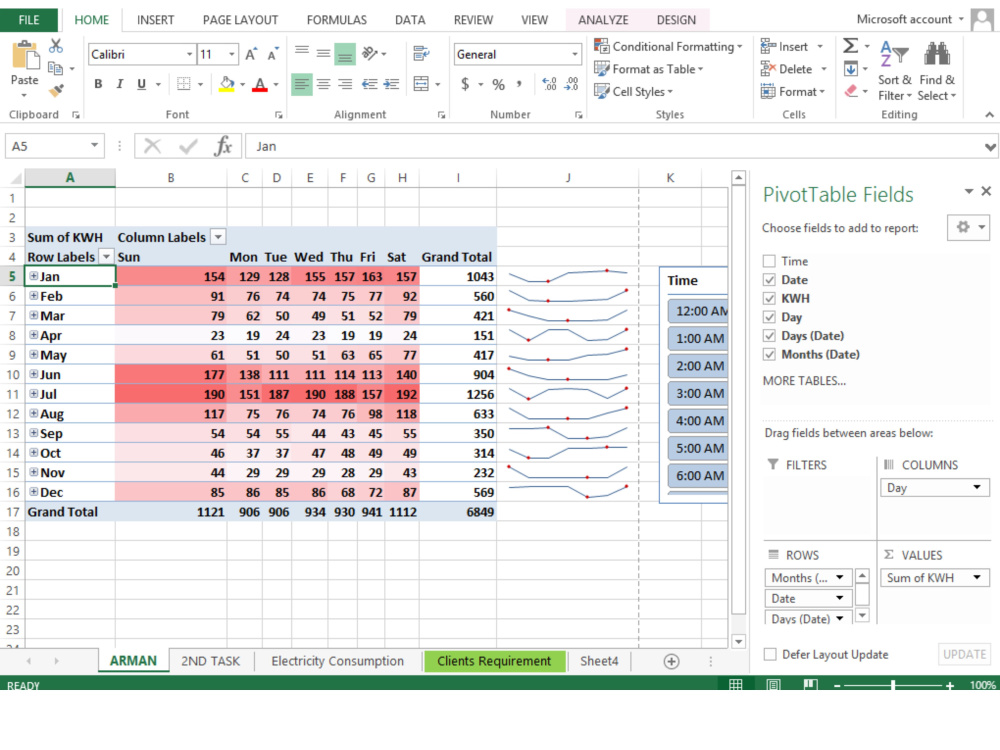The height and width of the screenshot is (750, 1000).
Task: Expand the Jul row group
Action: pyautogui.click(x=33, y=393)
